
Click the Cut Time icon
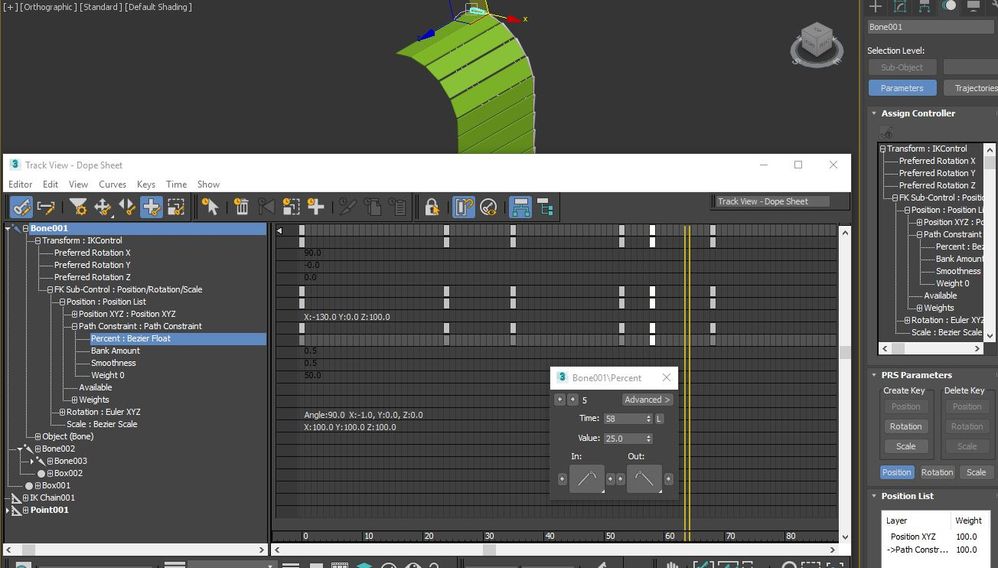348,207
